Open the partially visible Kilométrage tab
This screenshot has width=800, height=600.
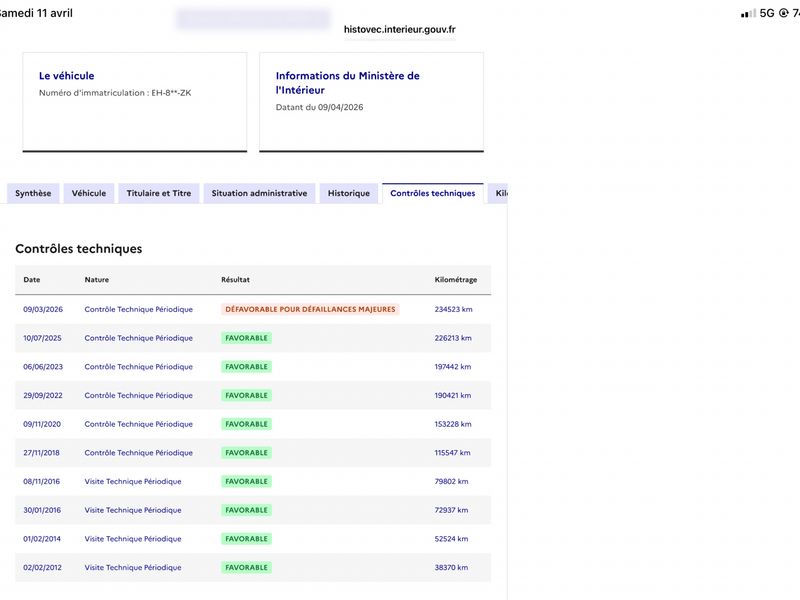(x=498, y=193)
